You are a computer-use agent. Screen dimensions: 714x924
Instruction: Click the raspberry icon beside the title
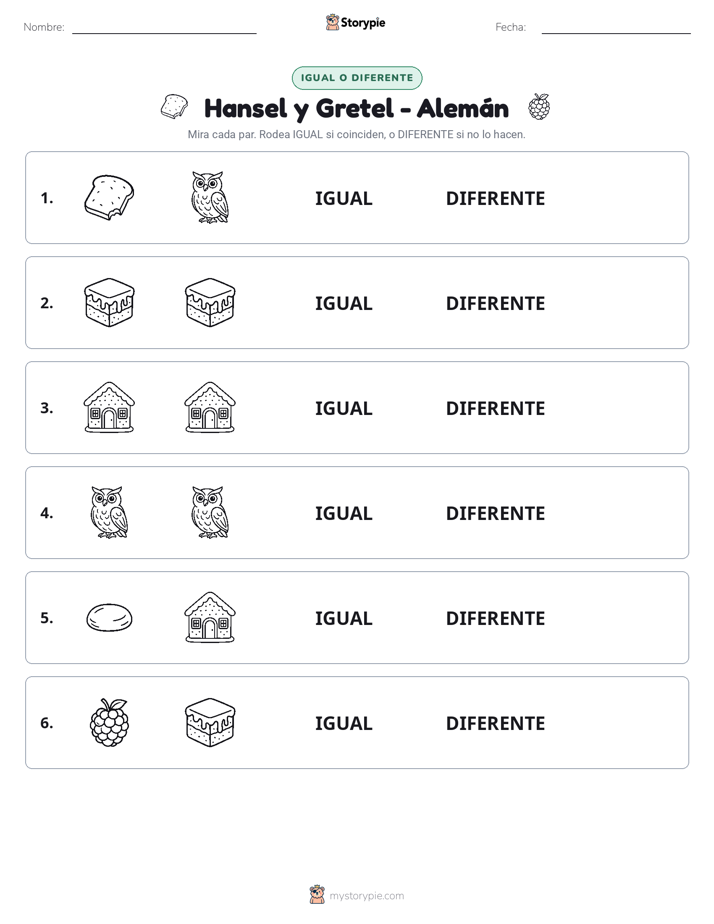click(539, 107)
